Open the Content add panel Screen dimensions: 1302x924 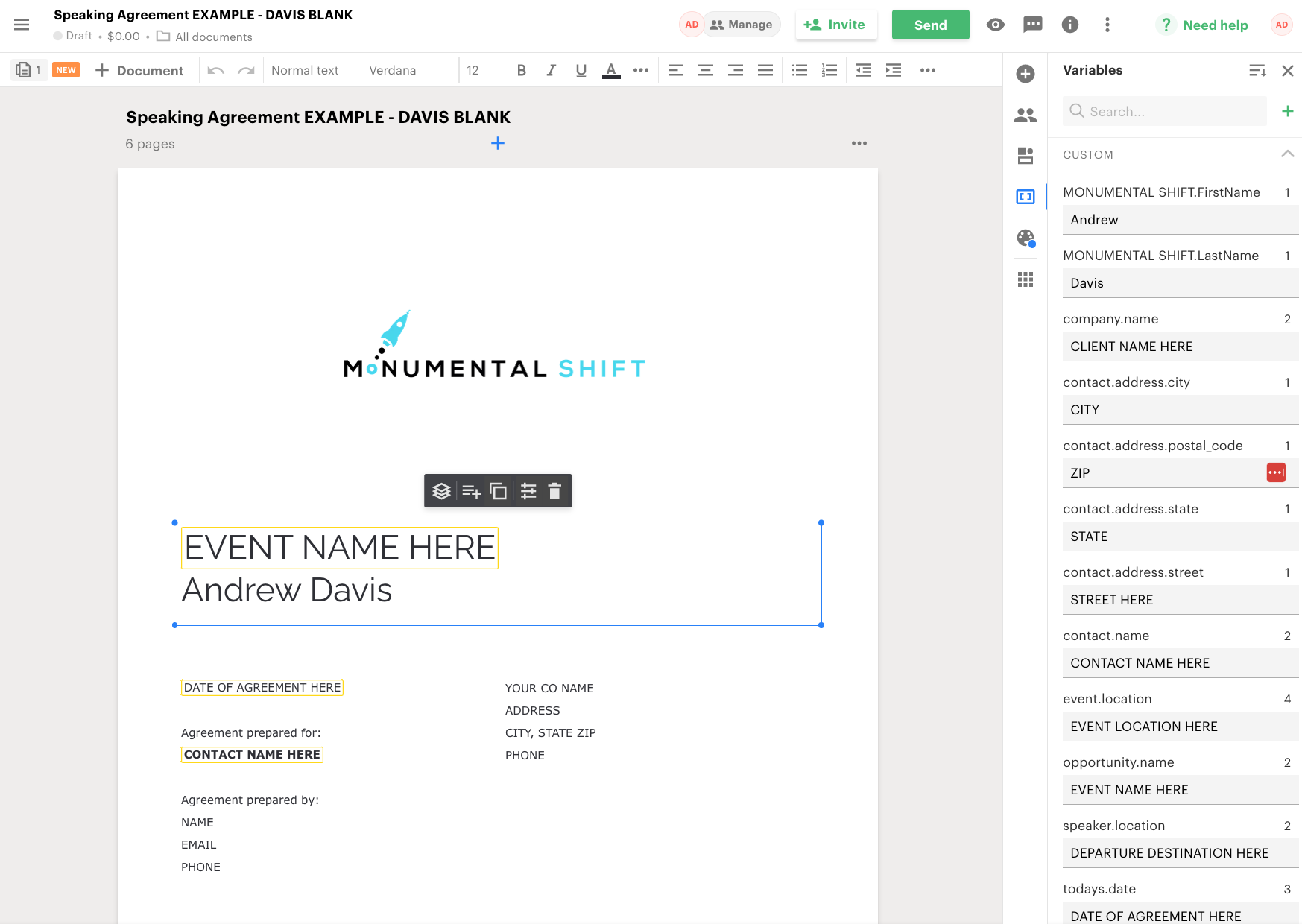pyautogui.click(x=1026, y=74)
